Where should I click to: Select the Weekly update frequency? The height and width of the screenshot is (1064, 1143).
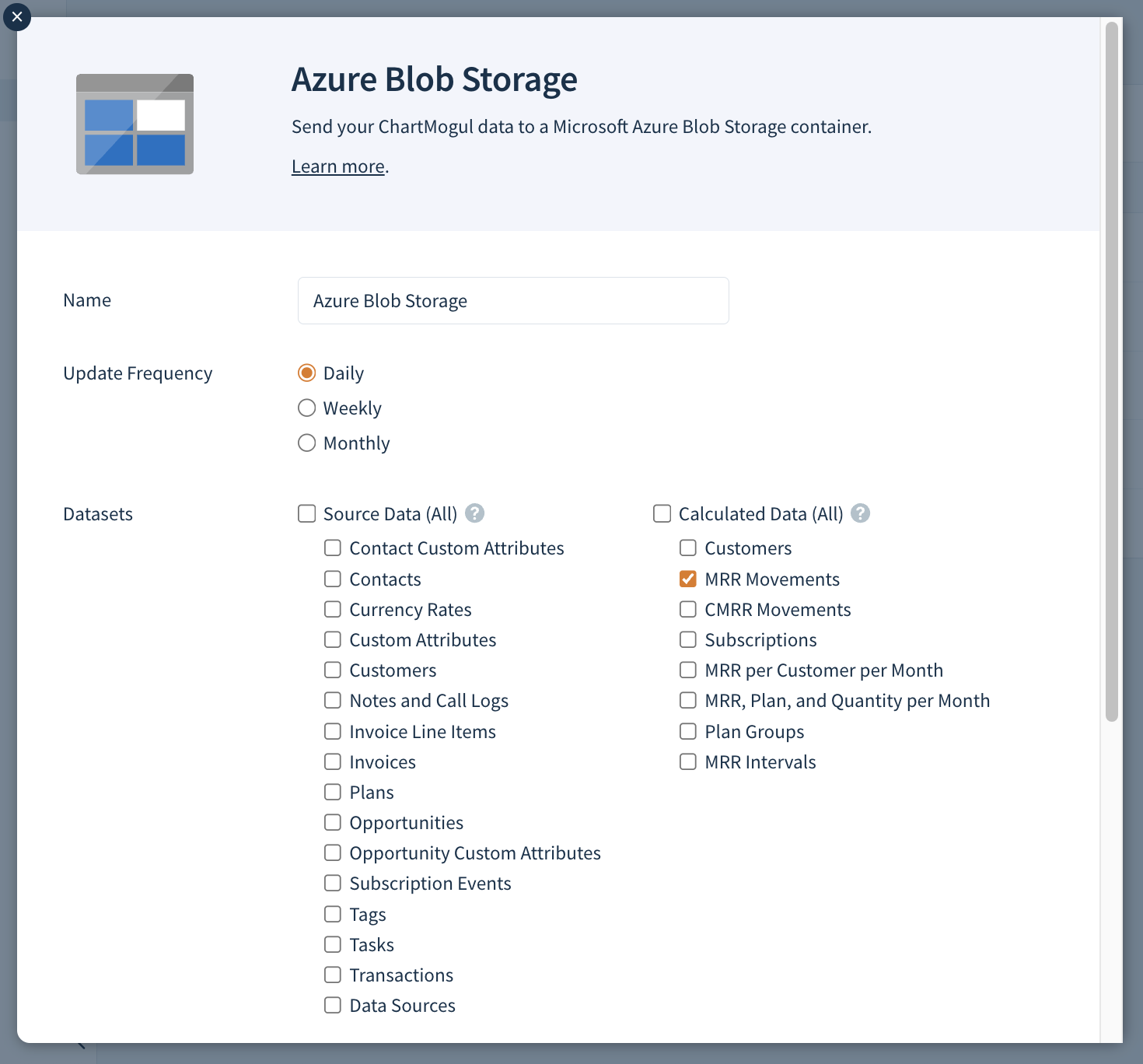pos(307,408)
